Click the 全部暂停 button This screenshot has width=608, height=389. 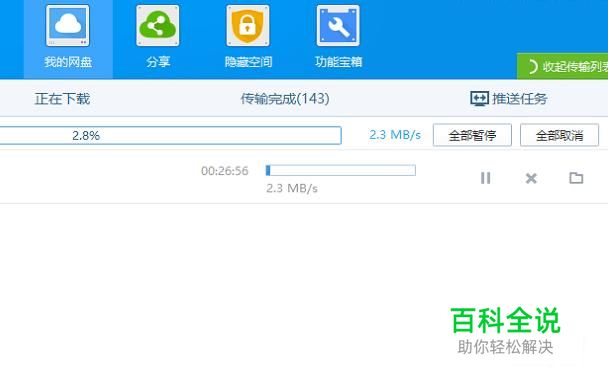472,135
